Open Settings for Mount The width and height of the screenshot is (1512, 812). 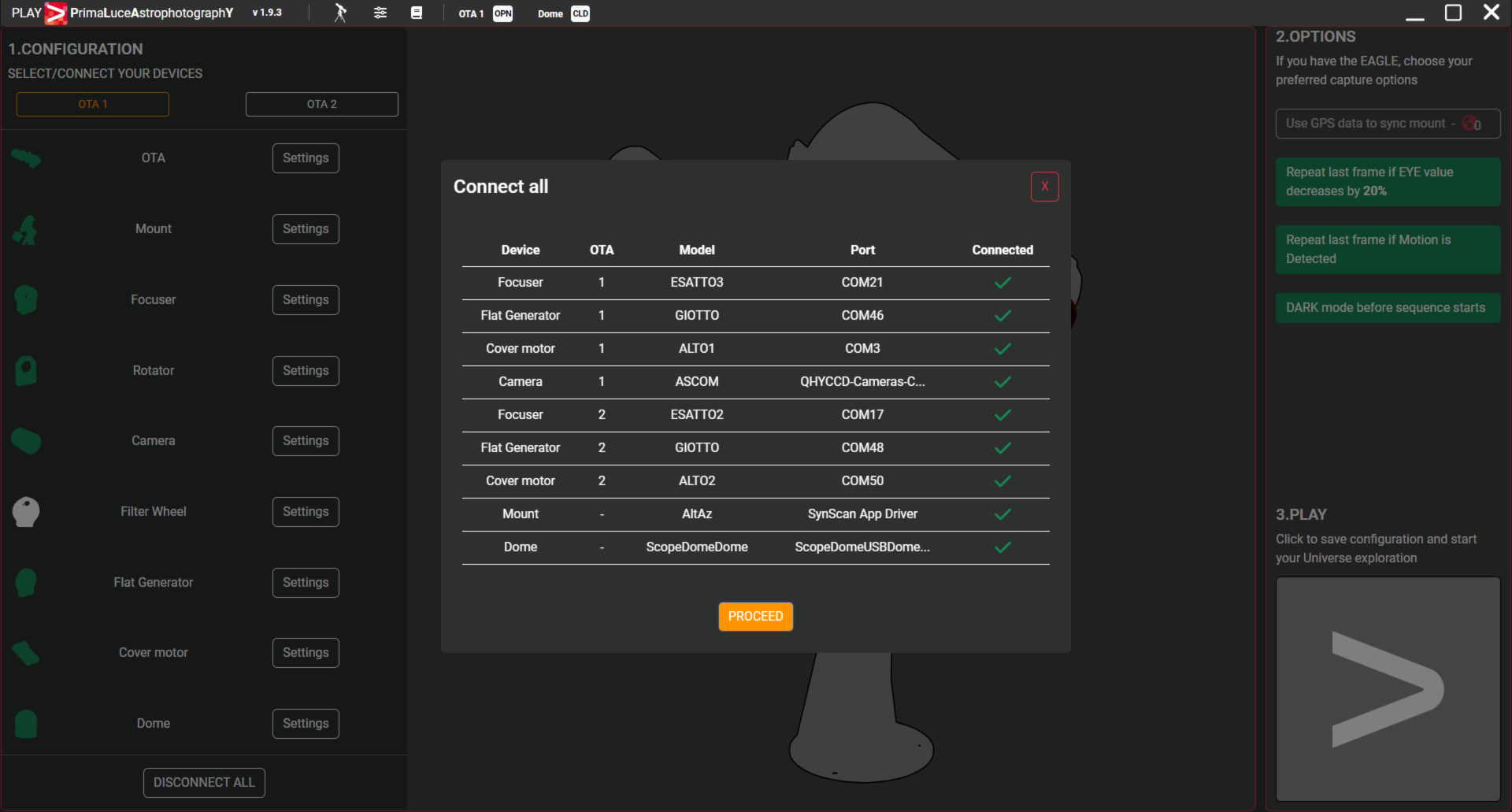tap(306, 229)
